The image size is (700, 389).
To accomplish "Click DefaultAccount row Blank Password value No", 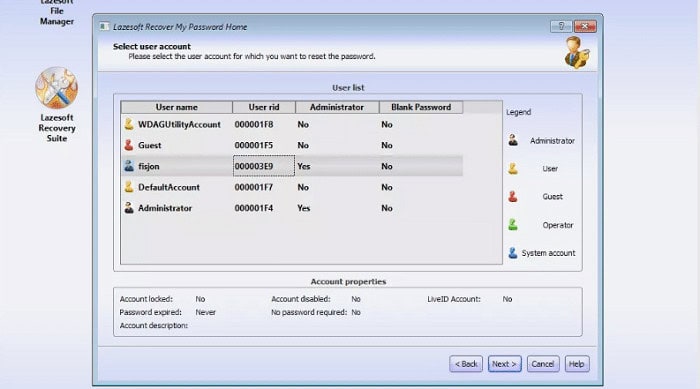I will (x=387, y=187).
